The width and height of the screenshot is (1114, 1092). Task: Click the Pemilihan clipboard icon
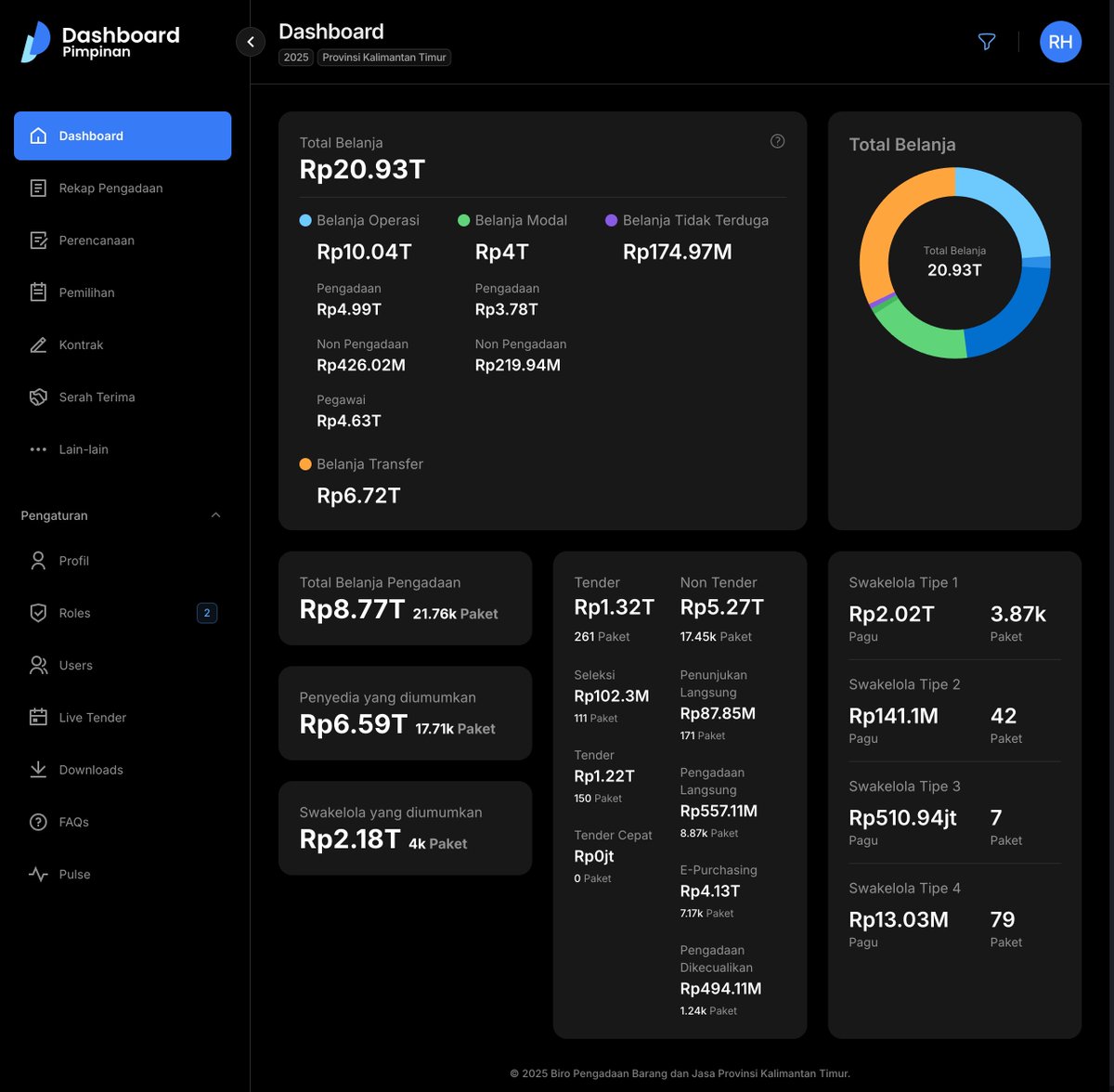[38, 292]
